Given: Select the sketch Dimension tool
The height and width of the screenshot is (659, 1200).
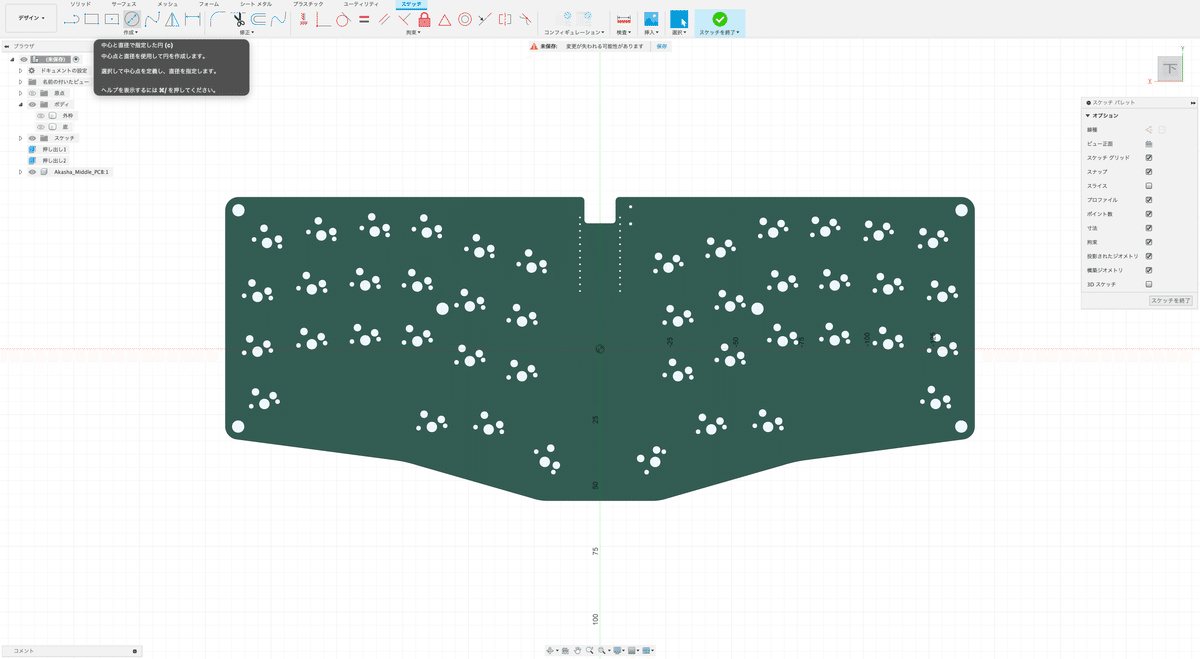Looking at the screenshot, I should point(192,18).
